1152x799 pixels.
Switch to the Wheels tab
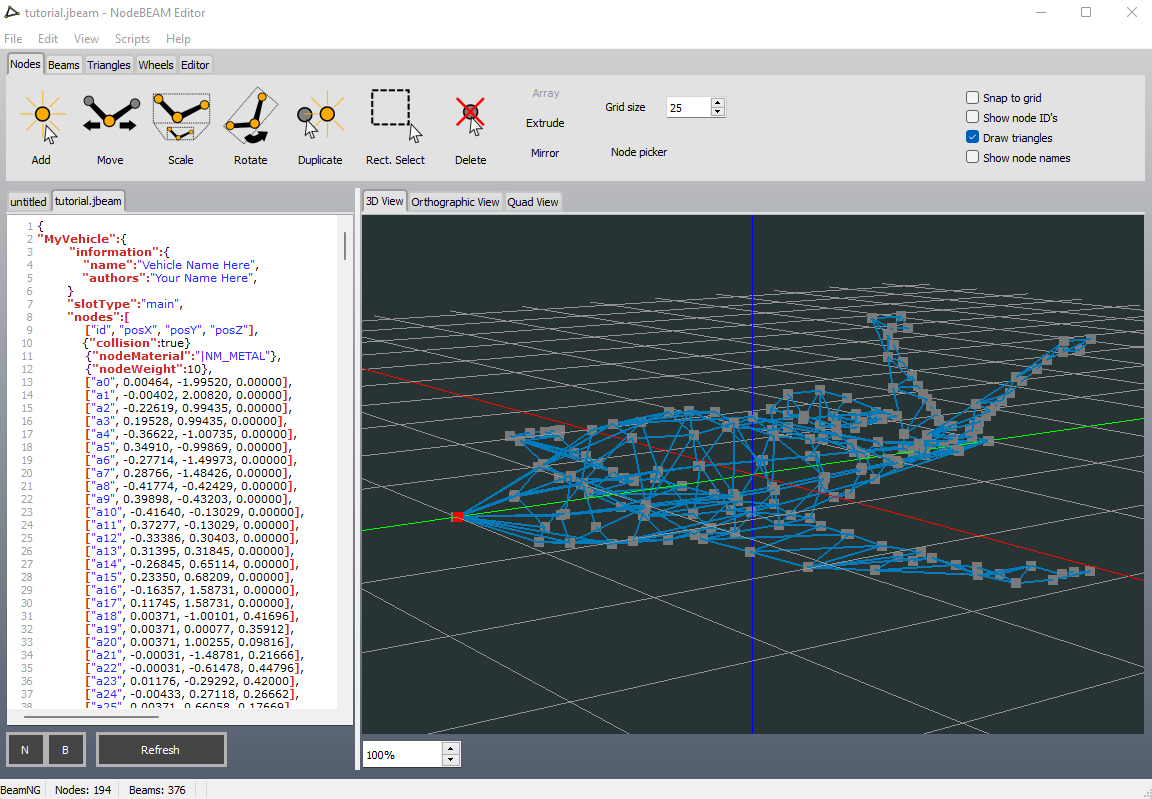156,65
